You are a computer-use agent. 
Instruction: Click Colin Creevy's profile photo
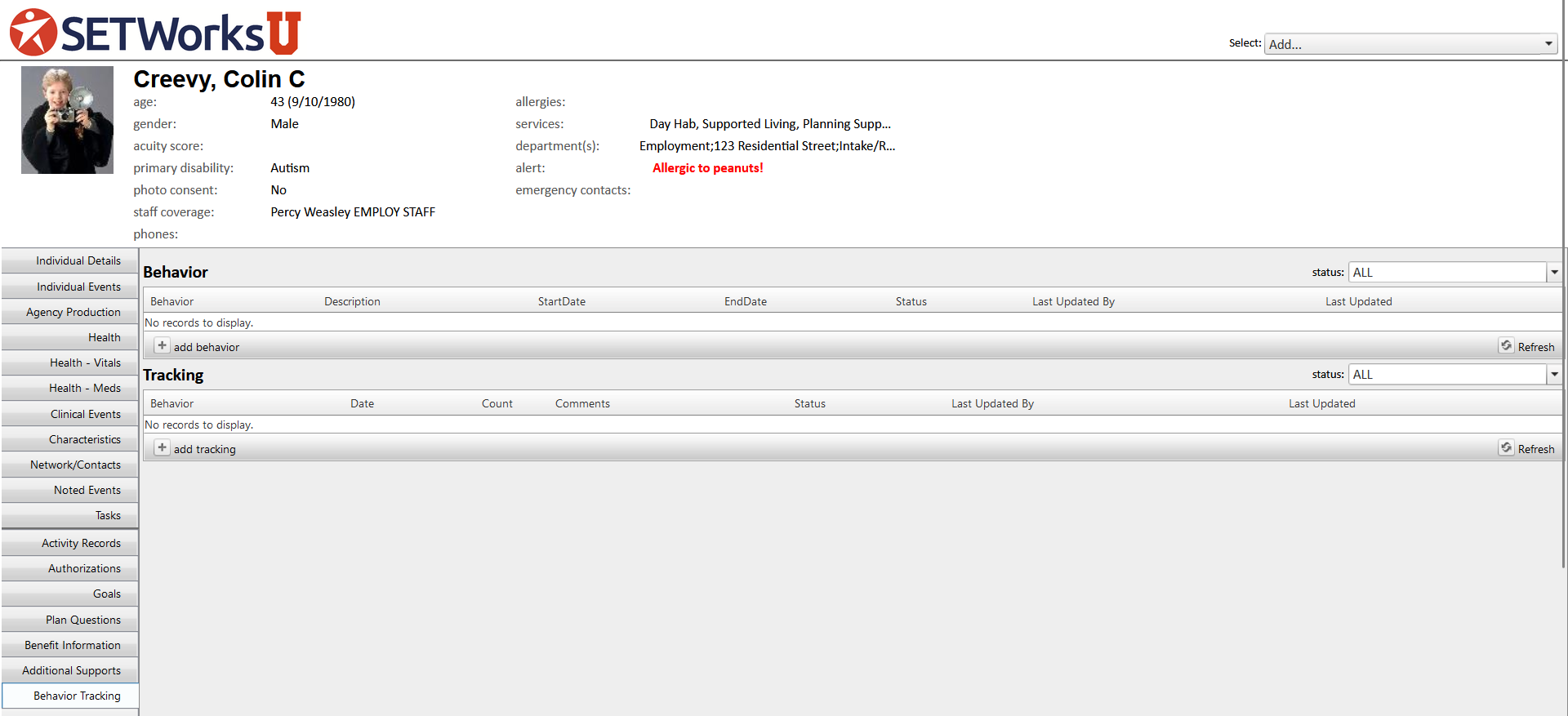[x=67, y=120]
